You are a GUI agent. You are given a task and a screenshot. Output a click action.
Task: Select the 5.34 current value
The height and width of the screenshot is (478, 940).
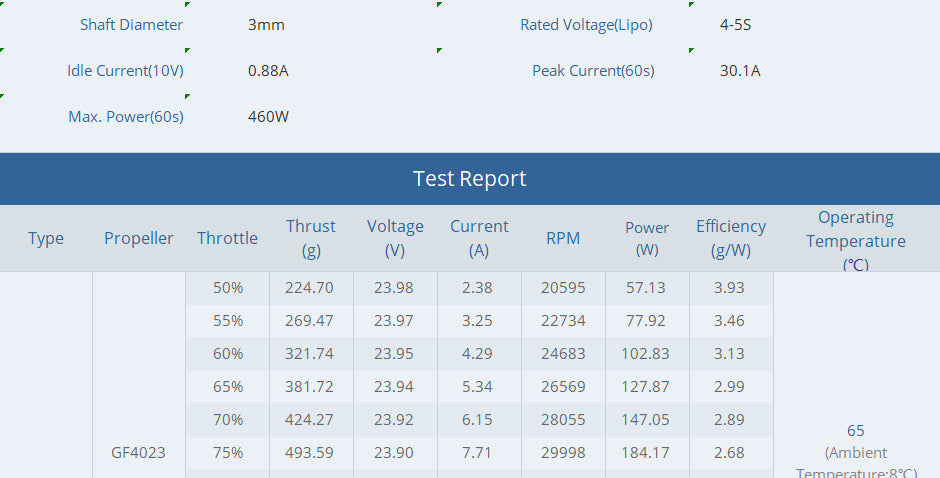(x=479, y=387)
